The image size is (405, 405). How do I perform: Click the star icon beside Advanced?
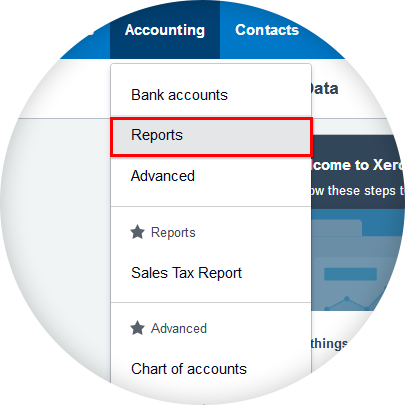pos(137,328)
